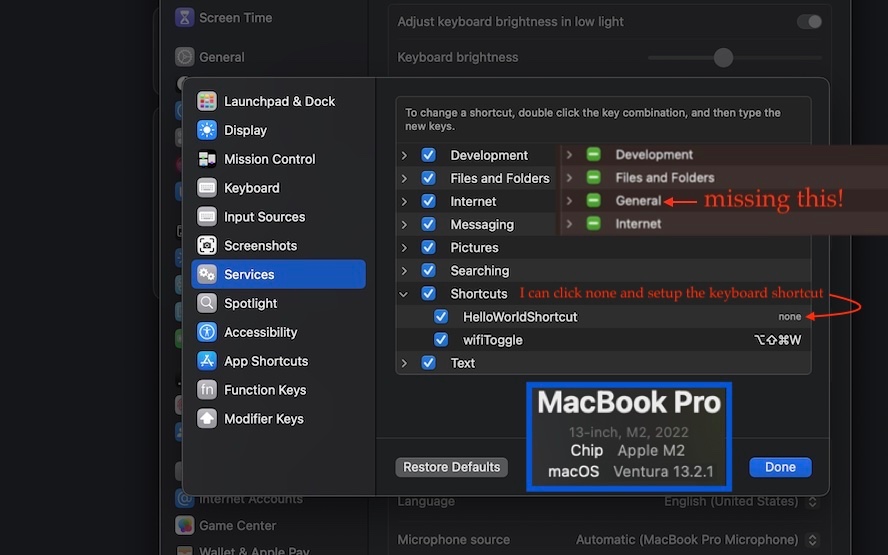Select the Services category
The height and width of the screenshot is (555, 888).
[279, 275]
